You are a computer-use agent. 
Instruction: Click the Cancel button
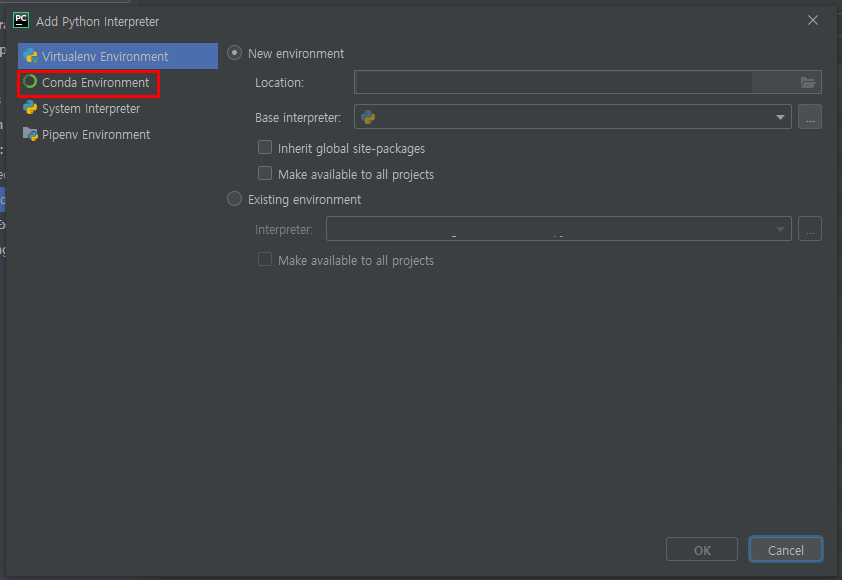click(x=786, y=549)
